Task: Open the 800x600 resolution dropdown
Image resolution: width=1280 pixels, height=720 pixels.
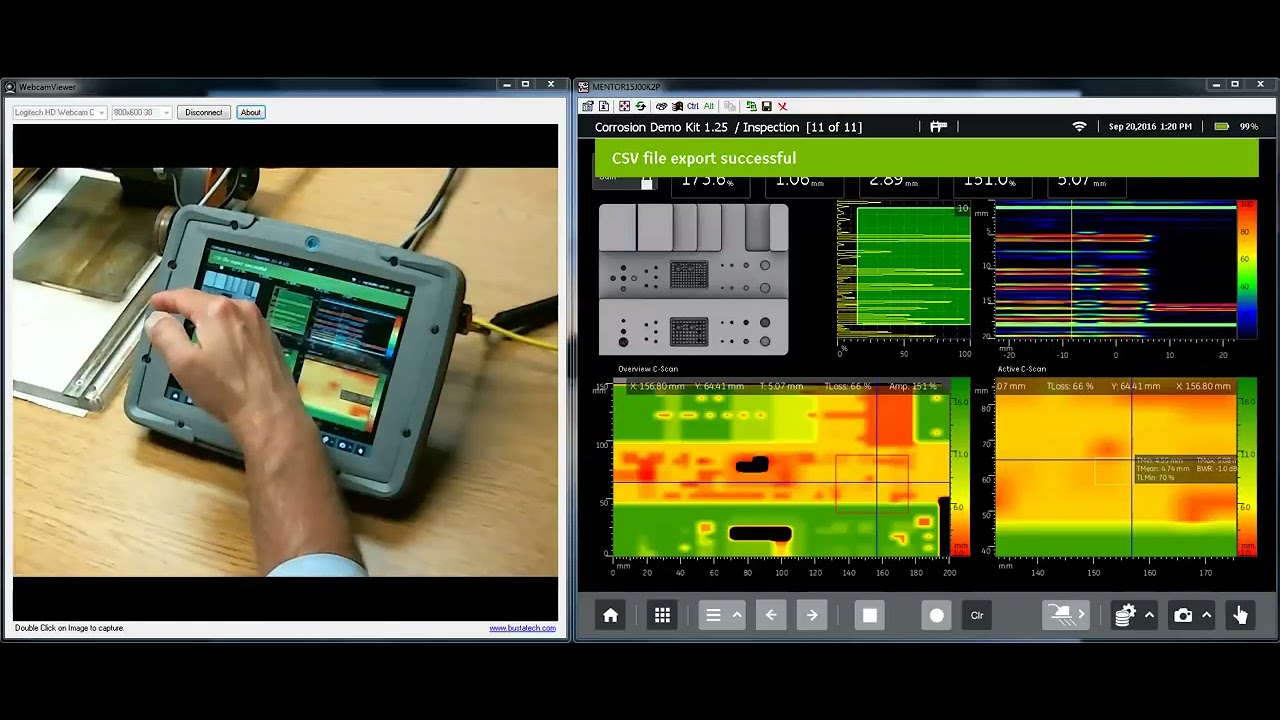Action: point(141,112)
